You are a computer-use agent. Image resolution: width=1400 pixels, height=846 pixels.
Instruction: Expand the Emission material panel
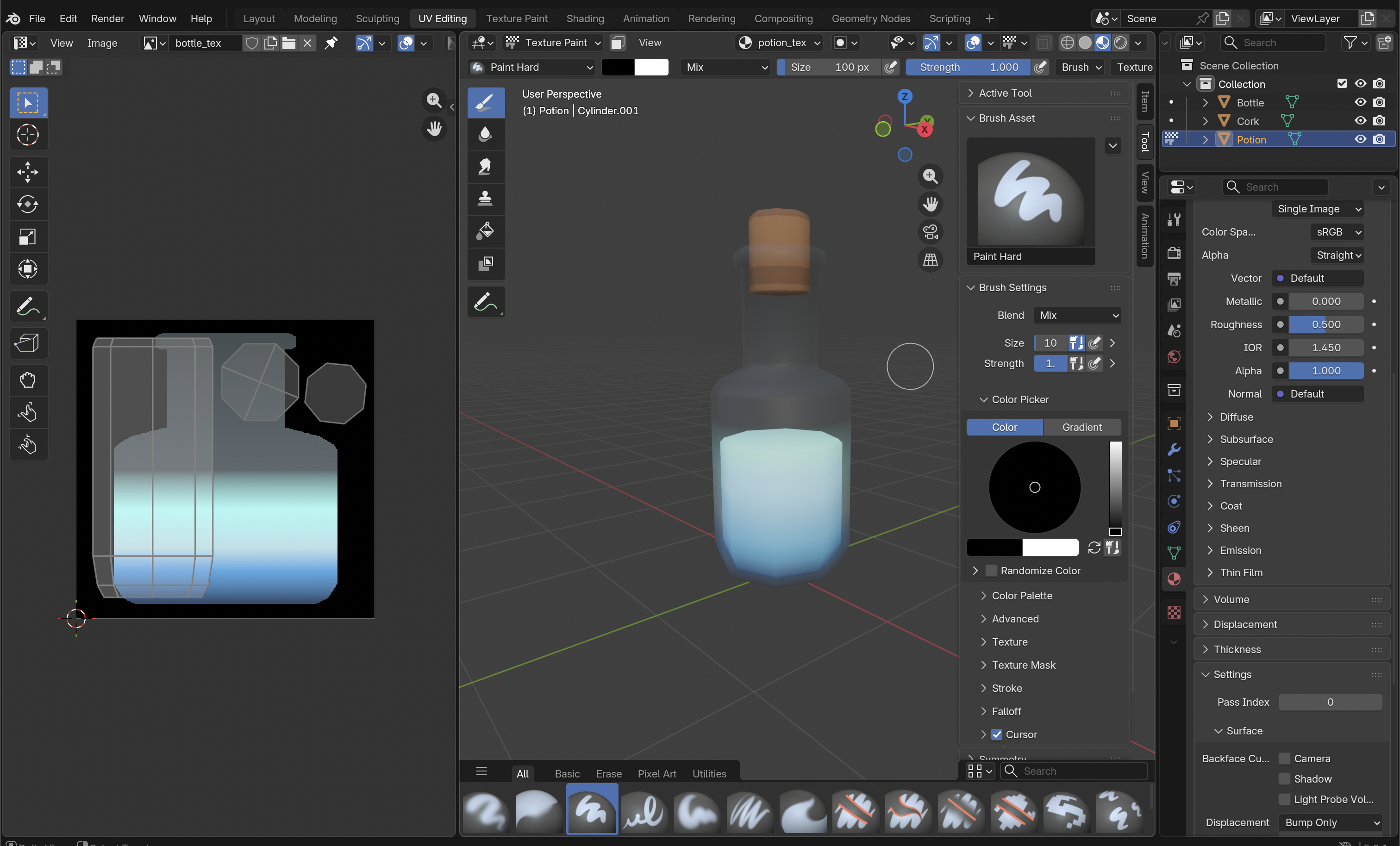[x=1240, y=550]
